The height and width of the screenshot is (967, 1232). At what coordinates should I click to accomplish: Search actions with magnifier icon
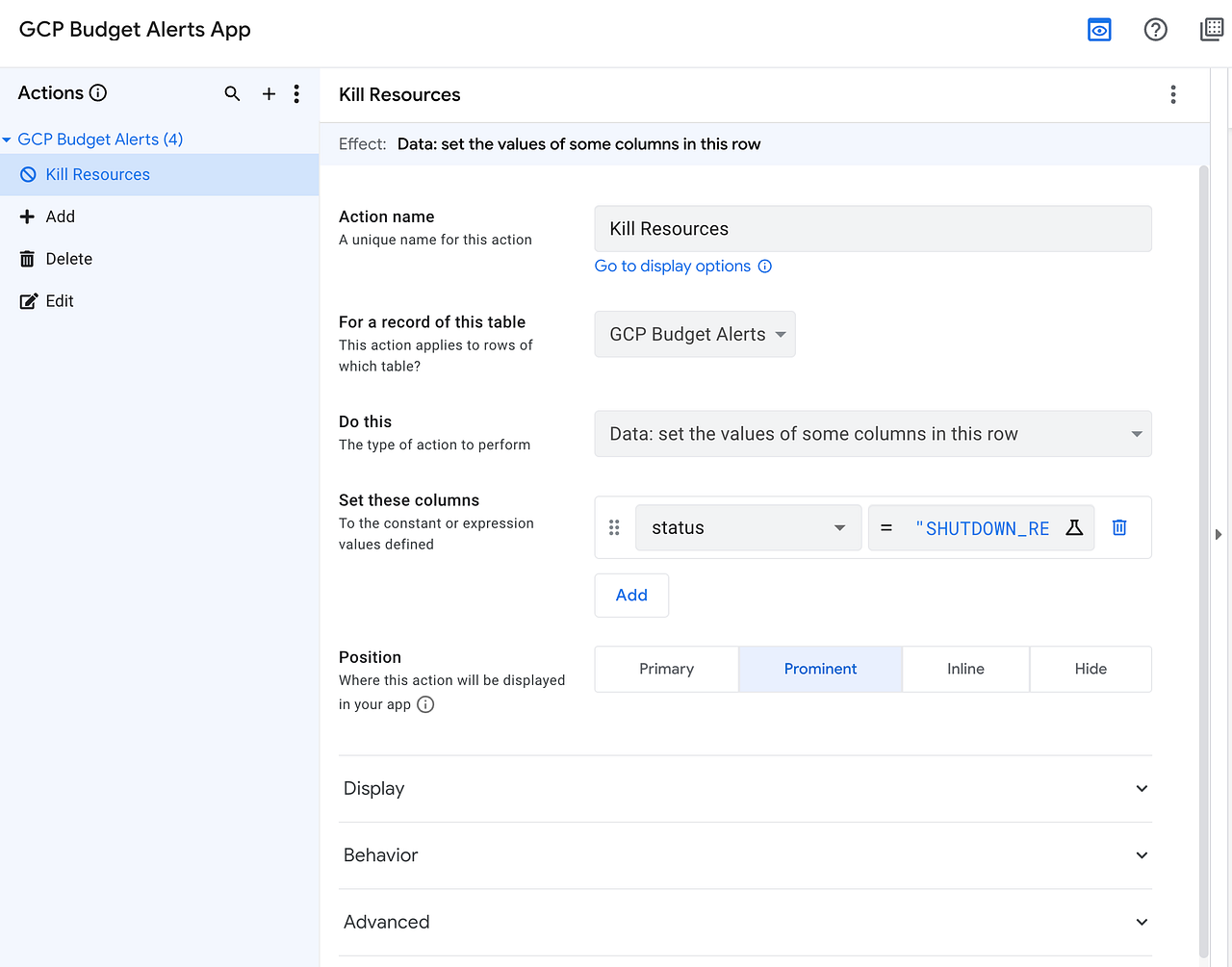232,93
